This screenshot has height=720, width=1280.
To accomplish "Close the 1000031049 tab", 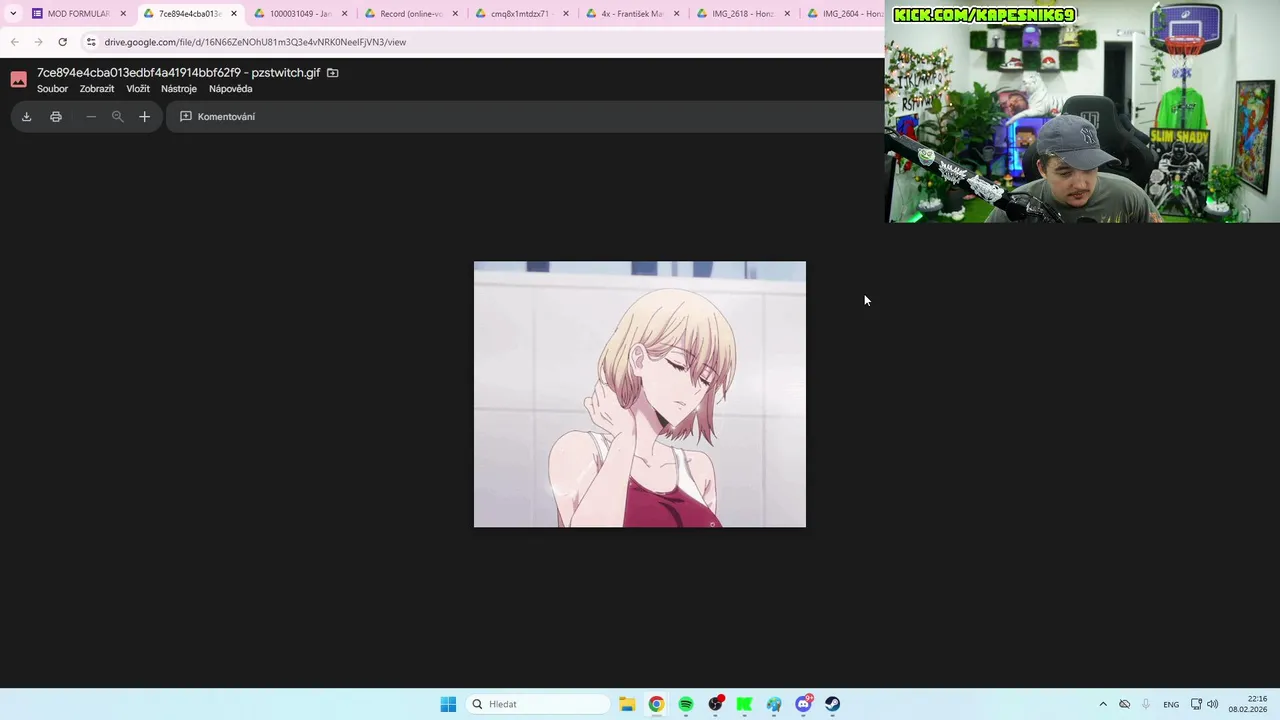I will click(345, 14).
